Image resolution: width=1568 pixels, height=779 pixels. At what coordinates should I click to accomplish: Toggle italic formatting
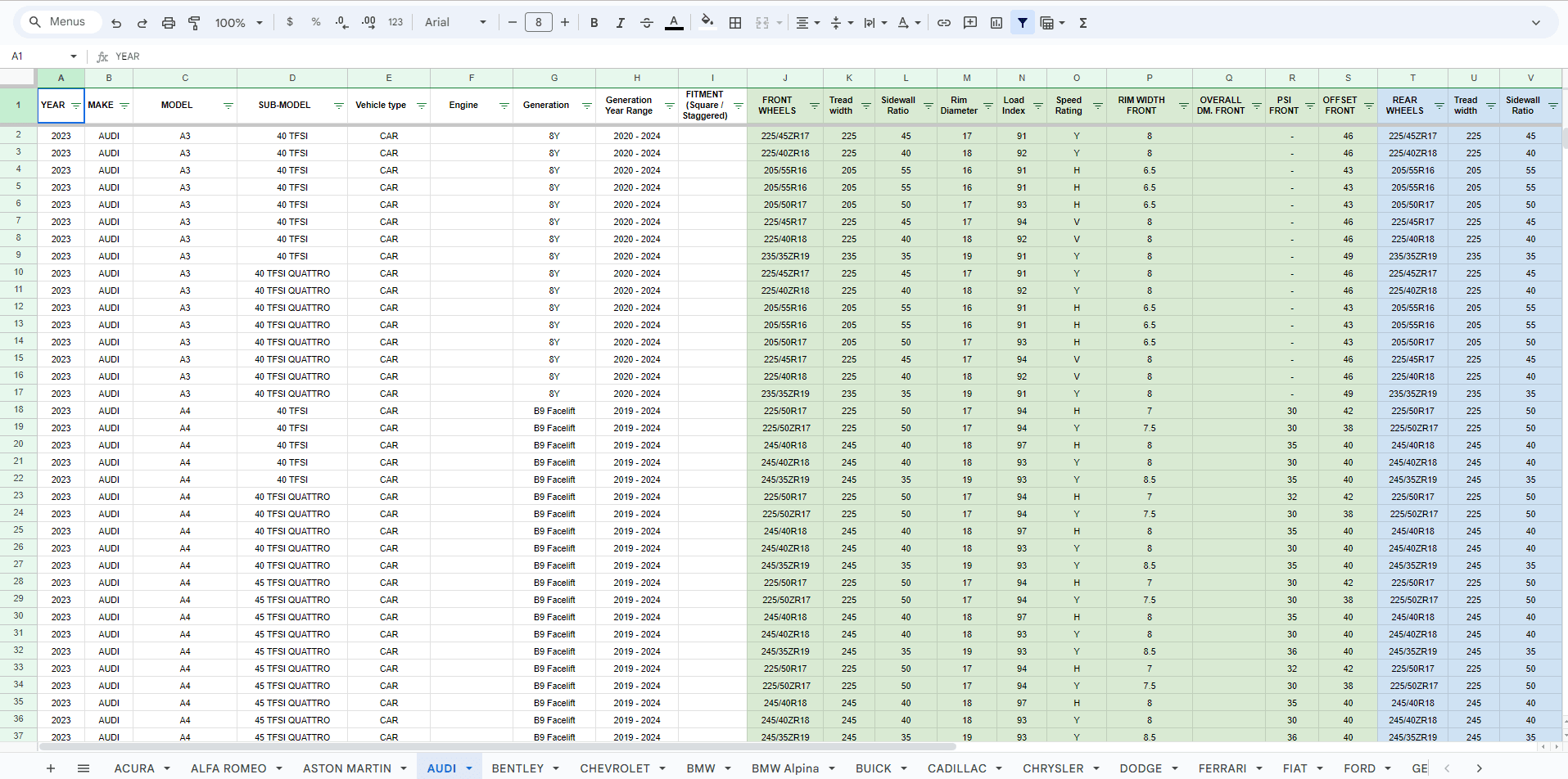click(x=621, y=23)
